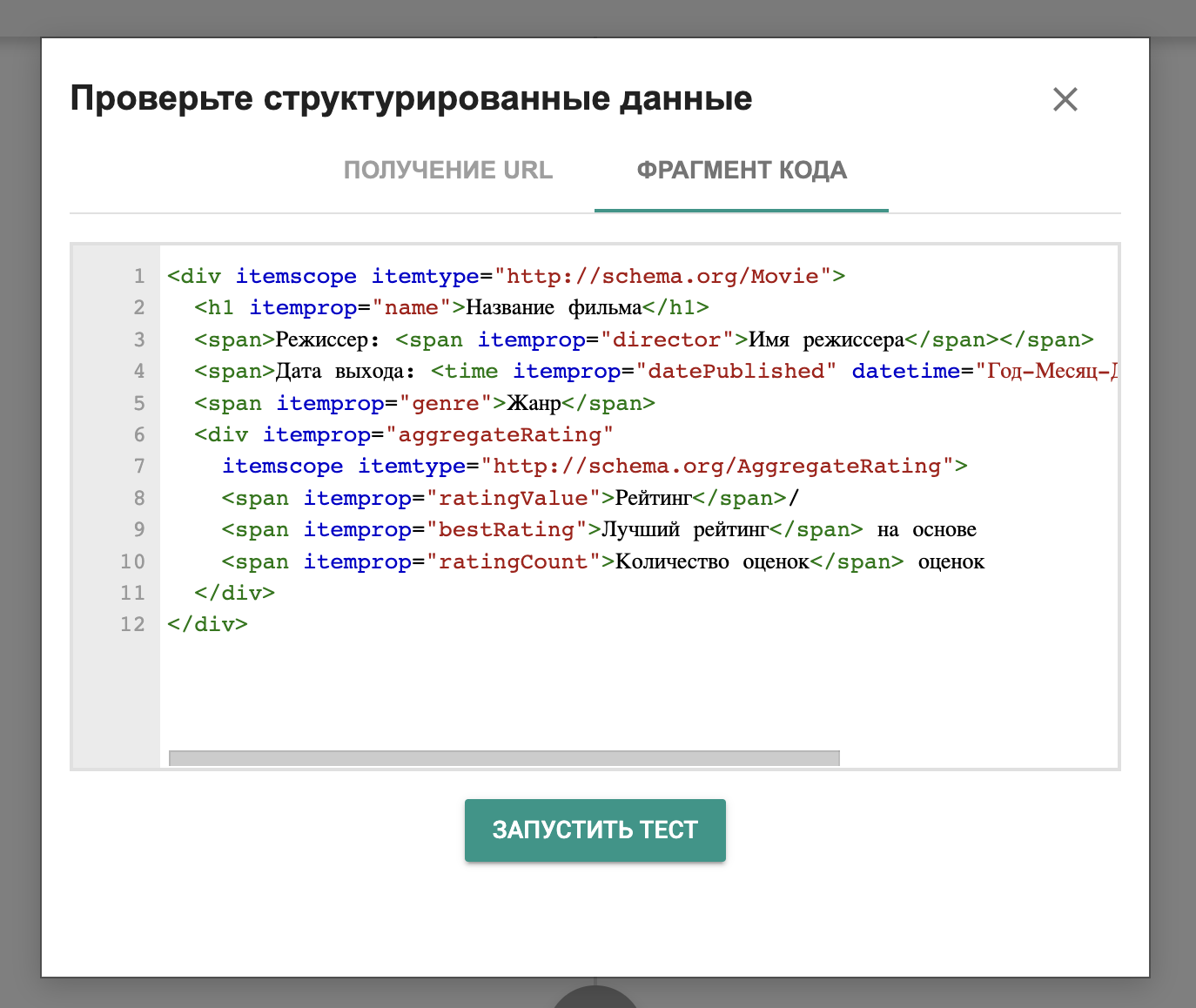Select the ФРАГМЕНТ КОДА tab
This screenshot has width=1196, height=1008.
click(x=741, y=171)
